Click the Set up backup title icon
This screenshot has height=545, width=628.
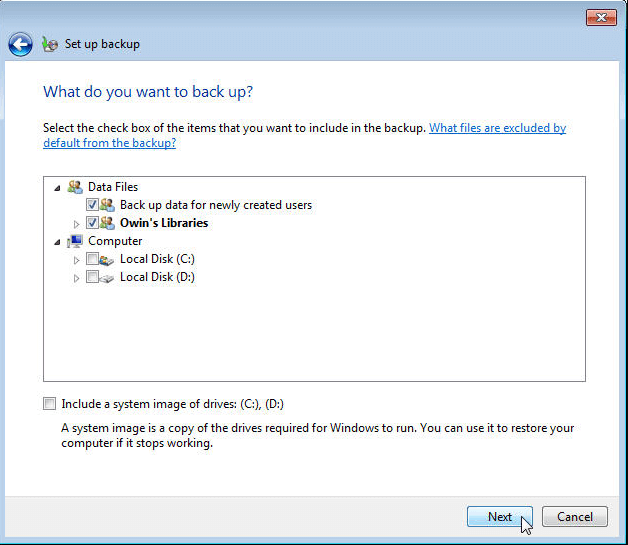tap(50, 44)
